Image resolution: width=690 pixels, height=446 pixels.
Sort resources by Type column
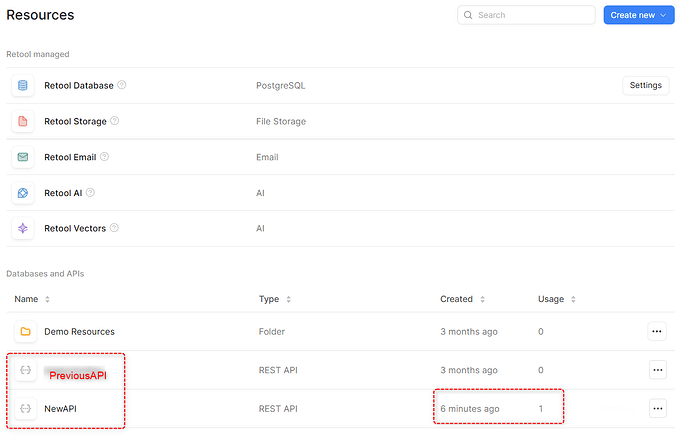coord(289,299)
